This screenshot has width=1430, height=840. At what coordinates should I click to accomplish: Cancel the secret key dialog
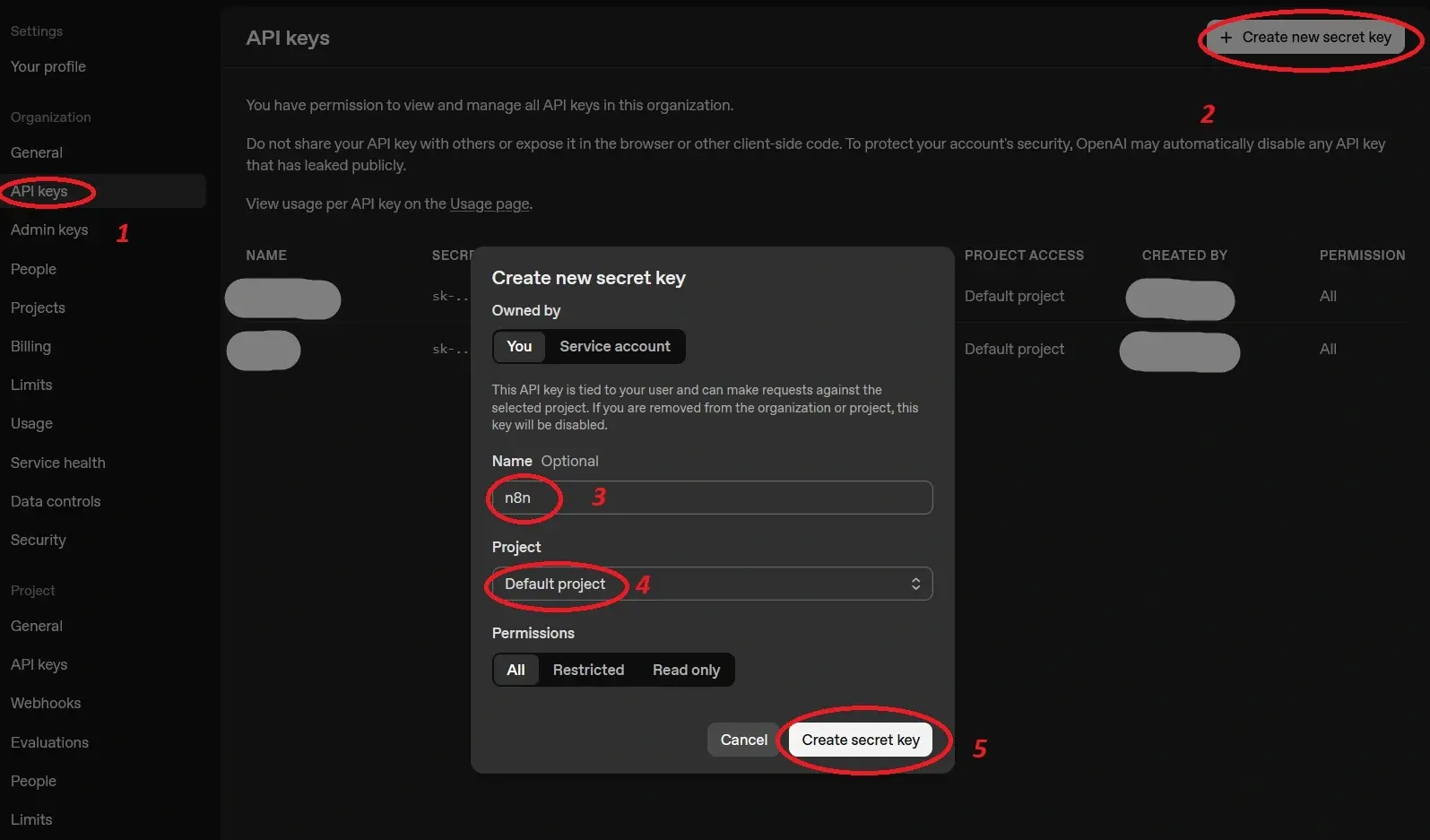(x=743, y=740)
